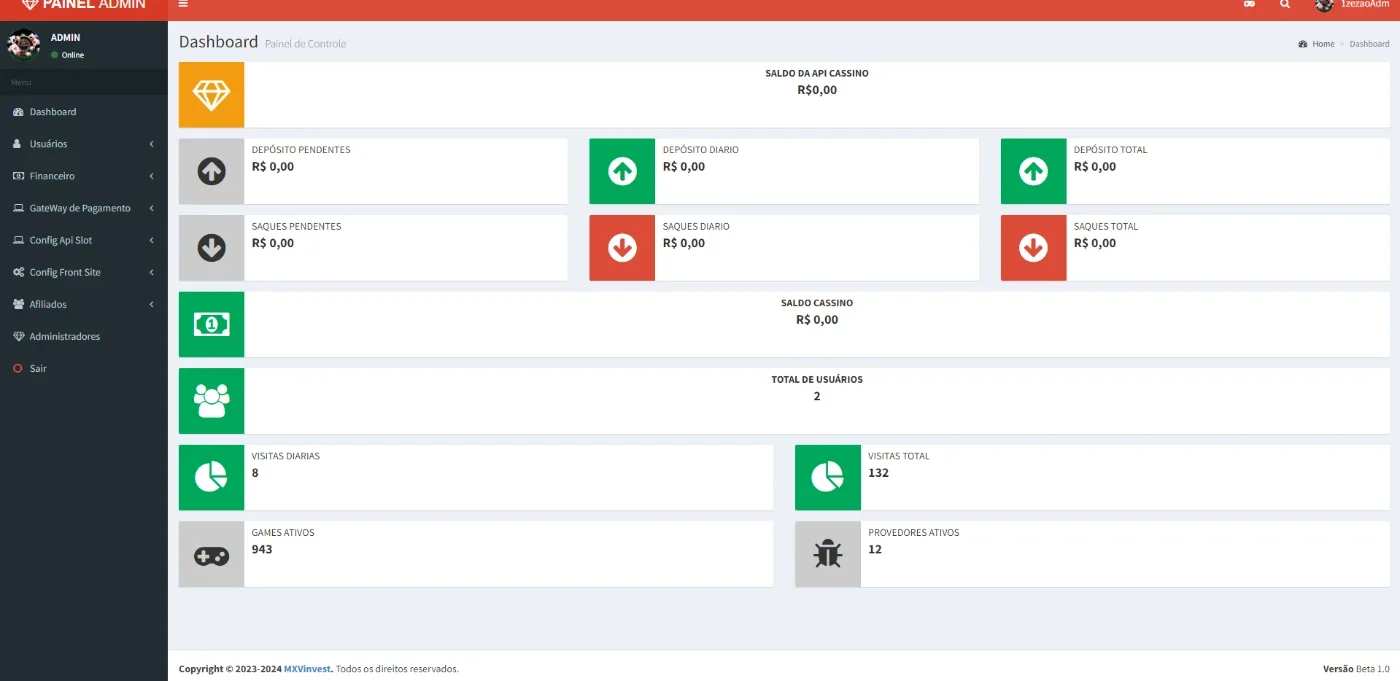The width and height of the screenshot is (1400, 681).
Task: Click the Usuários person icon in sidebar
Action: point(17,144)
